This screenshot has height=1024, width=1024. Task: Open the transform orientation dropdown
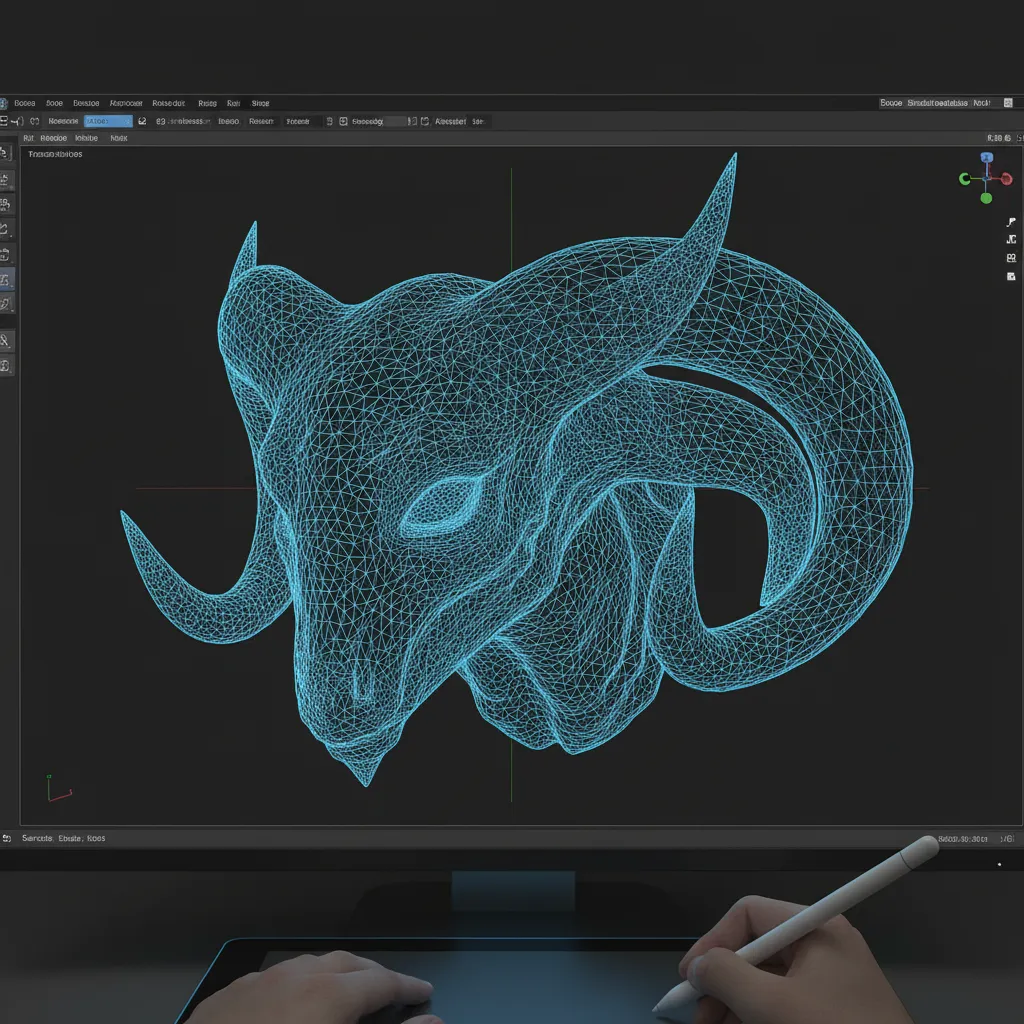click(x=108, y=120)
